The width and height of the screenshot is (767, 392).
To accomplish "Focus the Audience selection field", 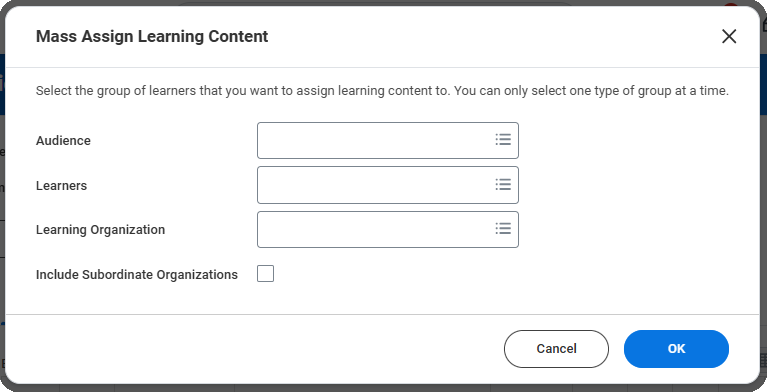I will pyautogui.click(x=388, y=140).
